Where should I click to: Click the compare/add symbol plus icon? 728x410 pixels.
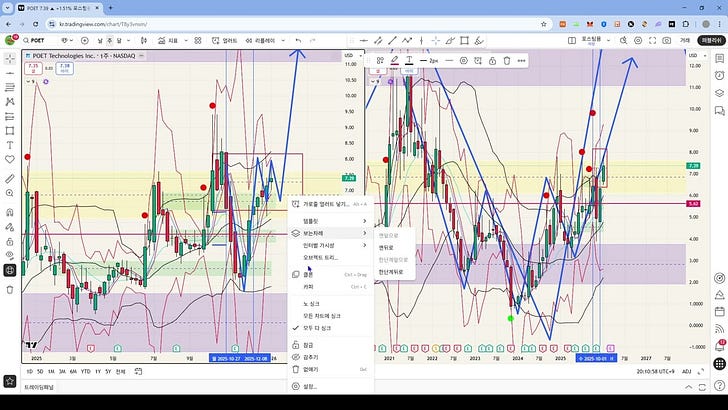(84, 41)
